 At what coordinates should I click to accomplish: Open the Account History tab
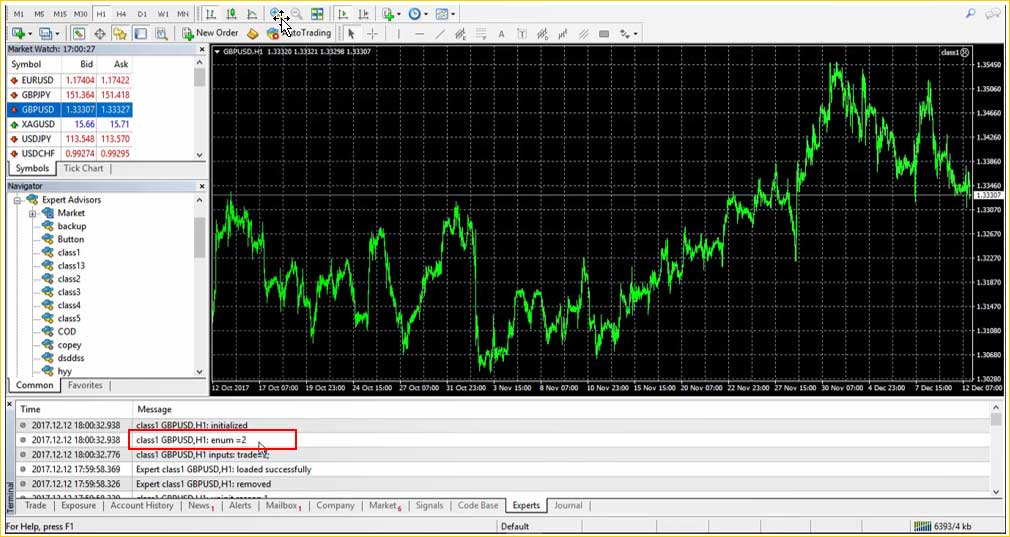142,506
